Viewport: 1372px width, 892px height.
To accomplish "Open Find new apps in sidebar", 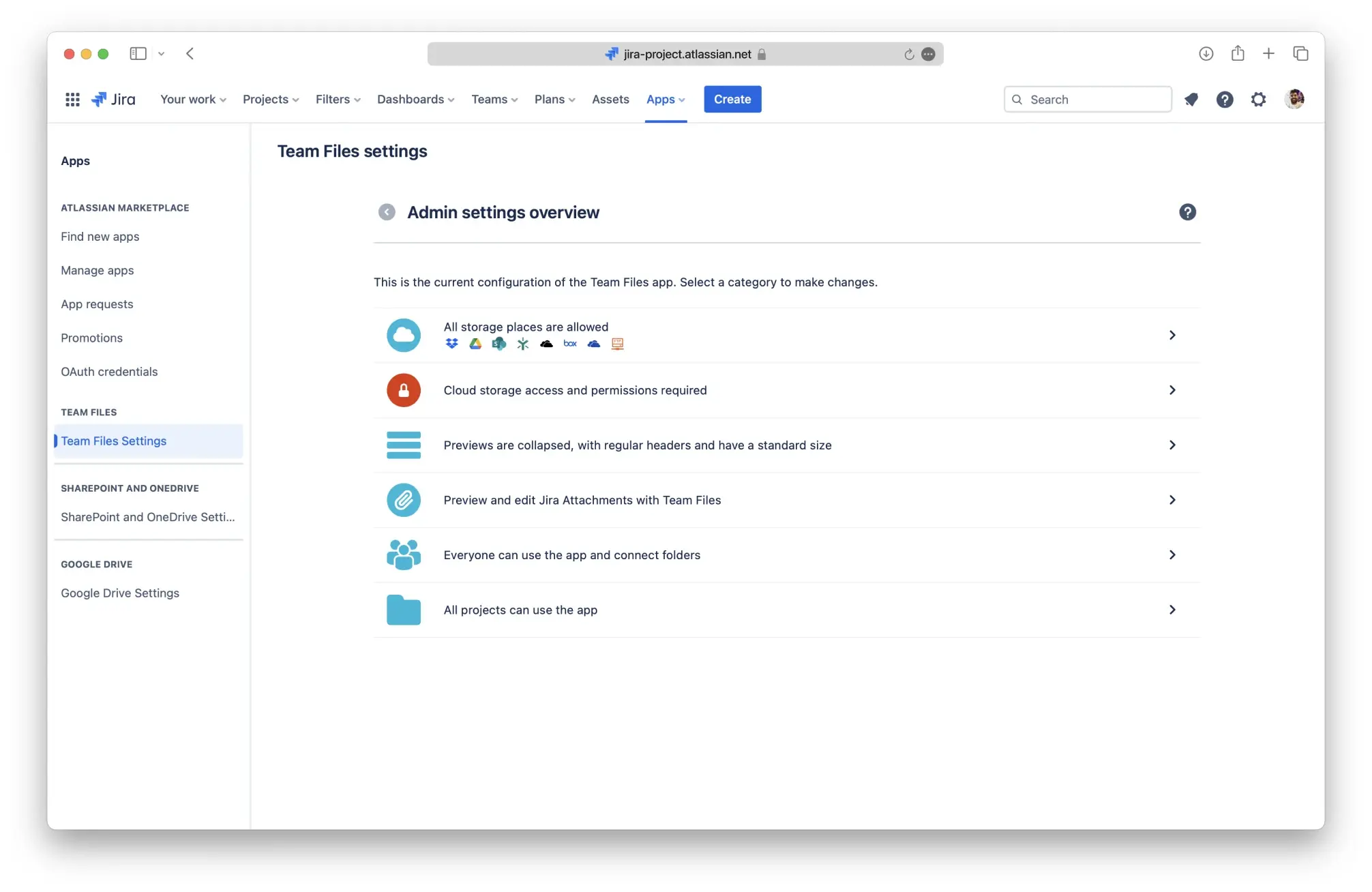I will point(100,237).
